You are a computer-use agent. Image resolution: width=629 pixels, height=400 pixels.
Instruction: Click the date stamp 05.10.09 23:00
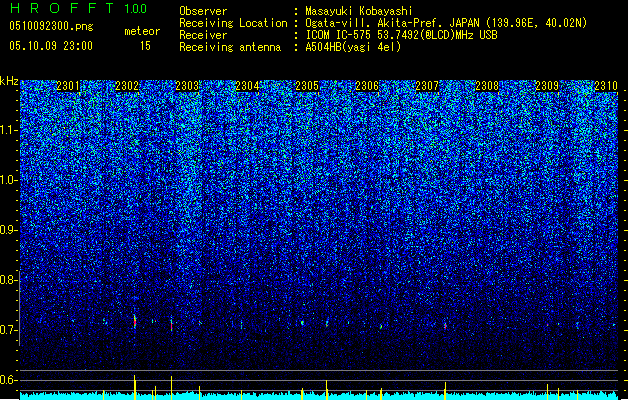(x=51, y=46)
